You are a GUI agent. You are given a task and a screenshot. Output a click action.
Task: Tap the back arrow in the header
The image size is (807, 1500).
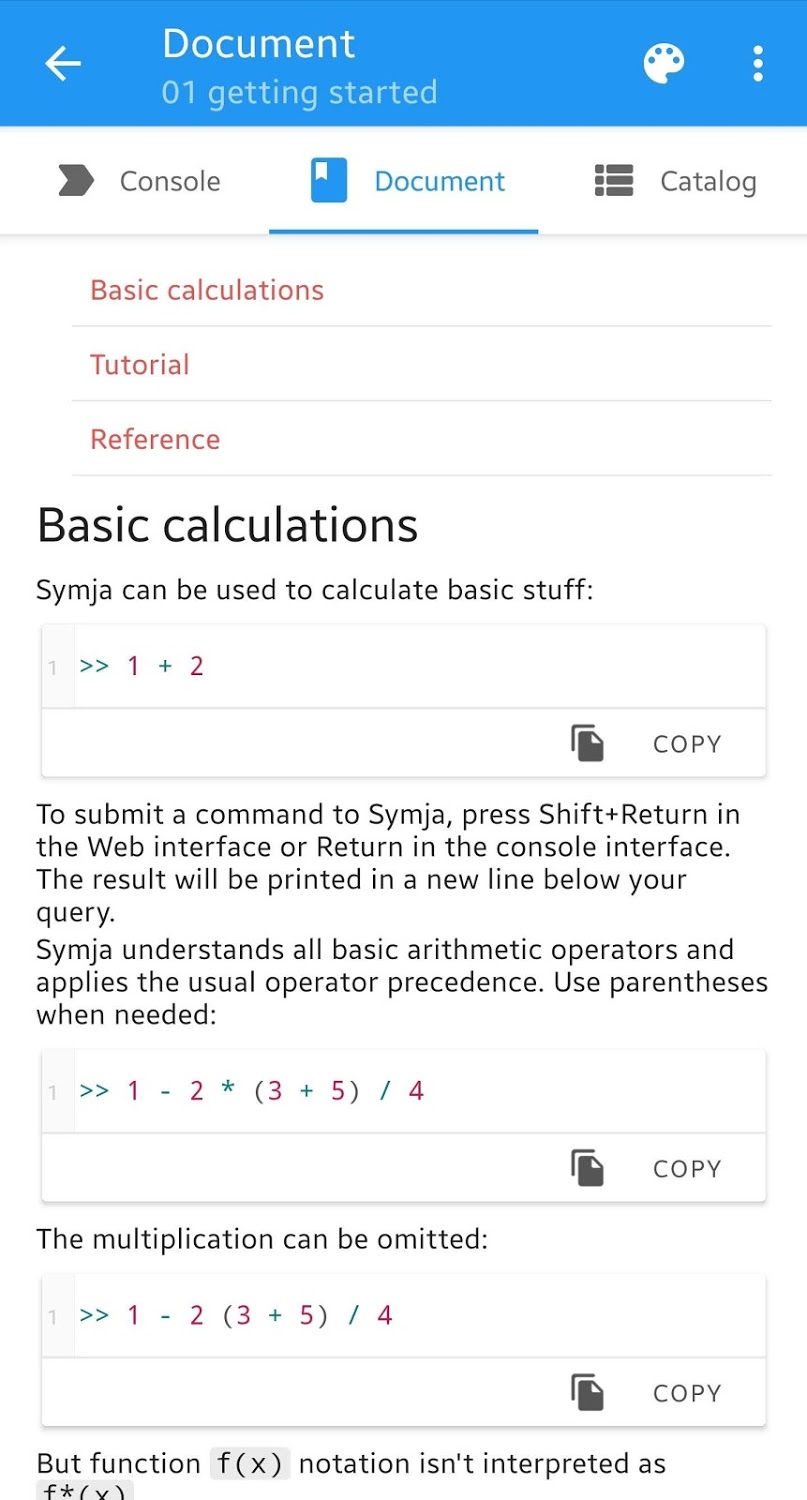tap(62, 64)
